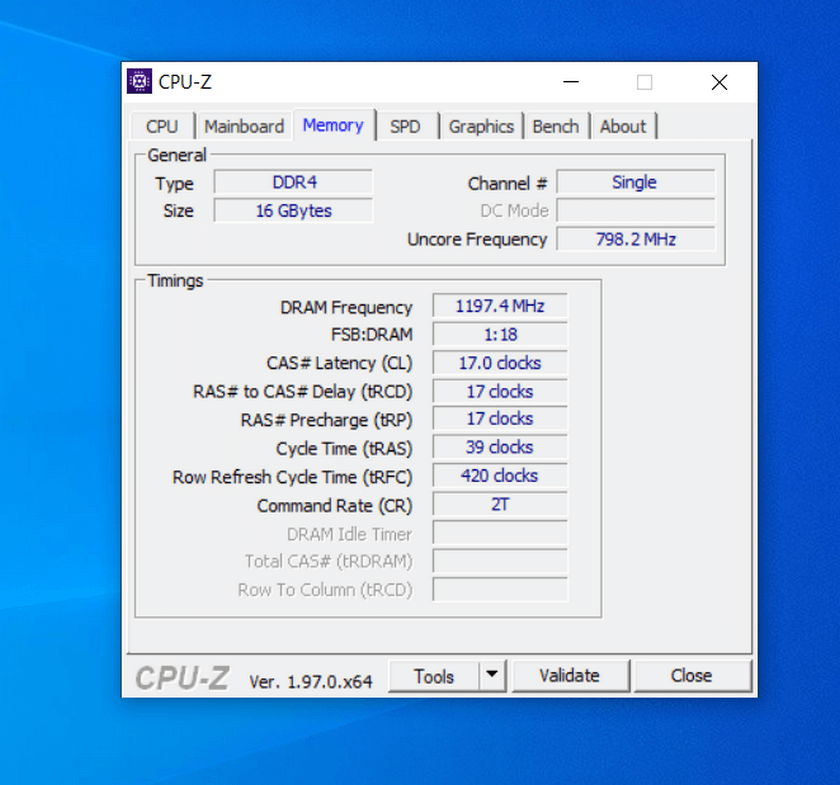Select the Size 16 GBytes field

(x=294, y=211)
